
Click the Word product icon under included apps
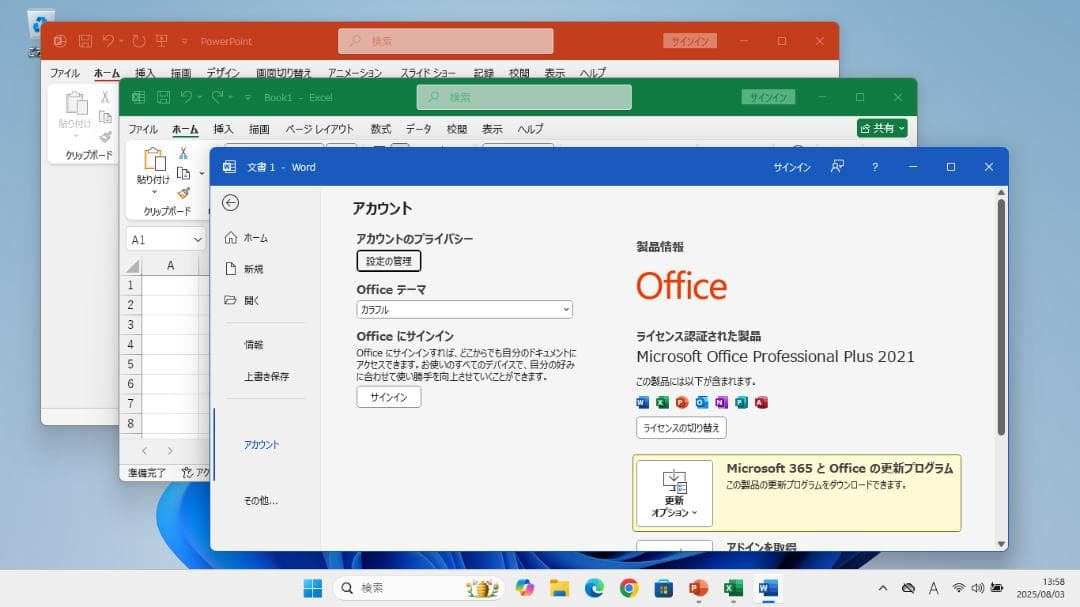click(x=643, y=402)
